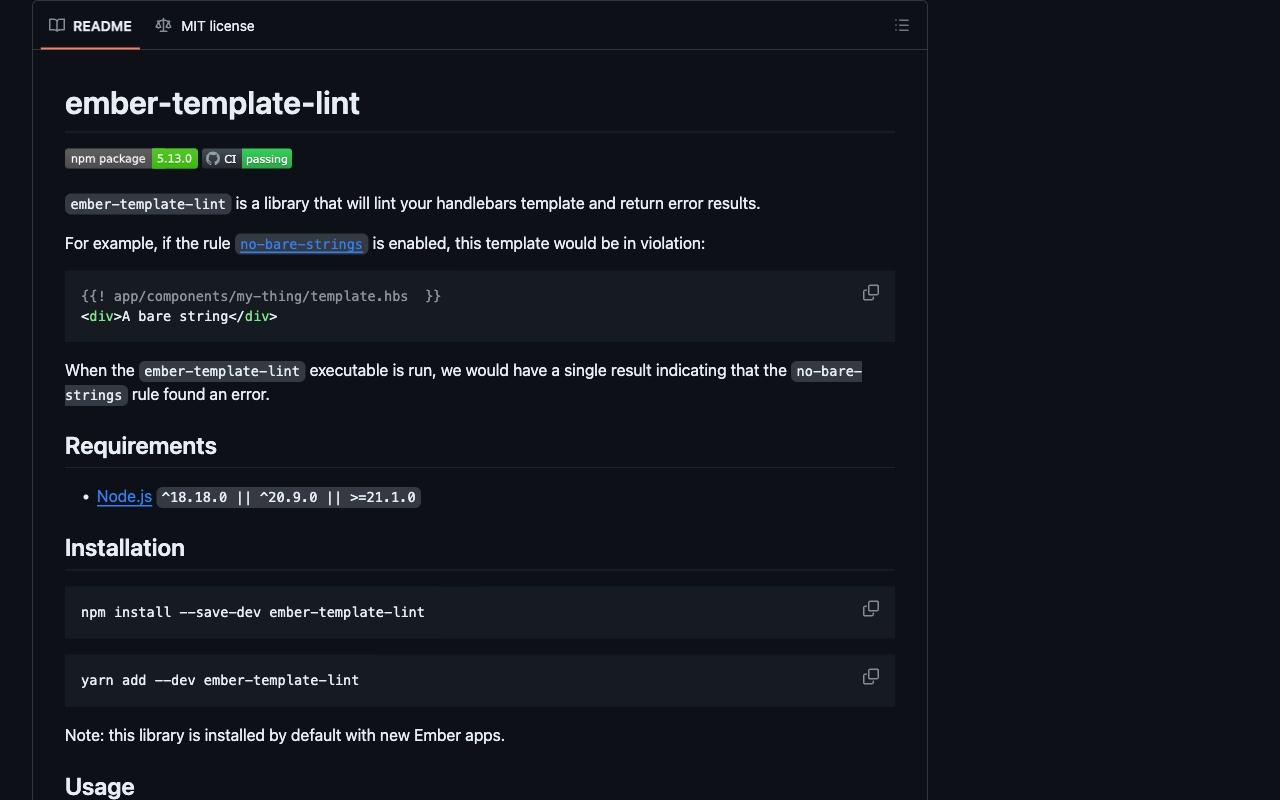Click the 'A bare string' div code line
The image size is (1280, 800).
179,316
